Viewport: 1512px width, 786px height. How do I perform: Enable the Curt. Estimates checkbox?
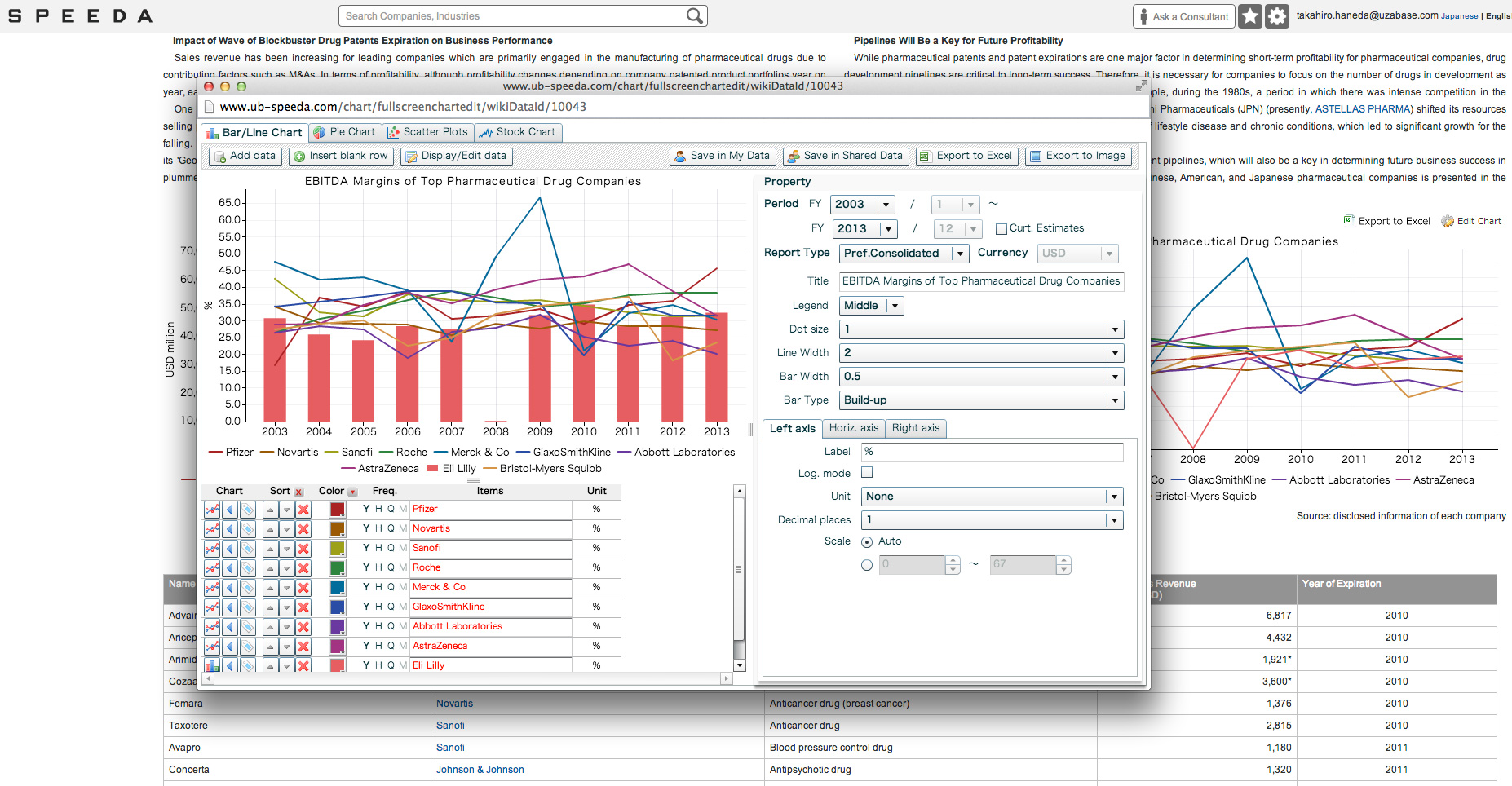click(x=1001, y=229)
